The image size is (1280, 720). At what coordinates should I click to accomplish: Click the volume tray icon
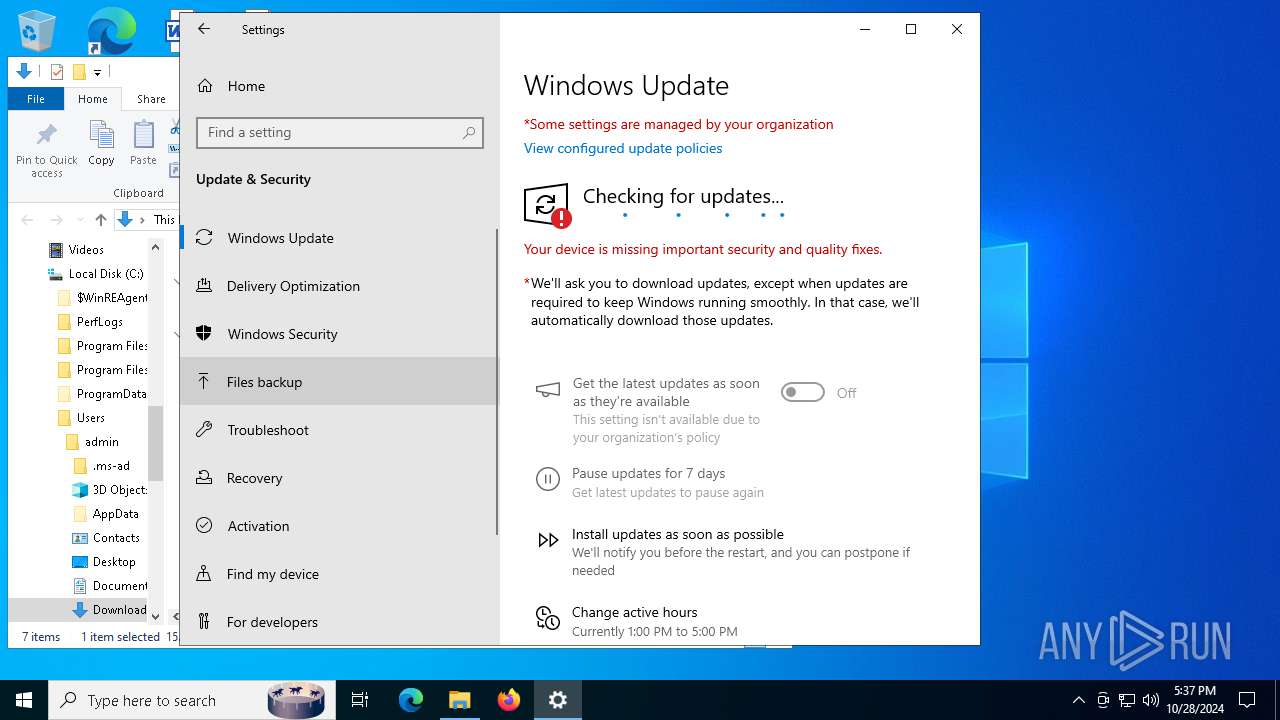[1151, 700]
